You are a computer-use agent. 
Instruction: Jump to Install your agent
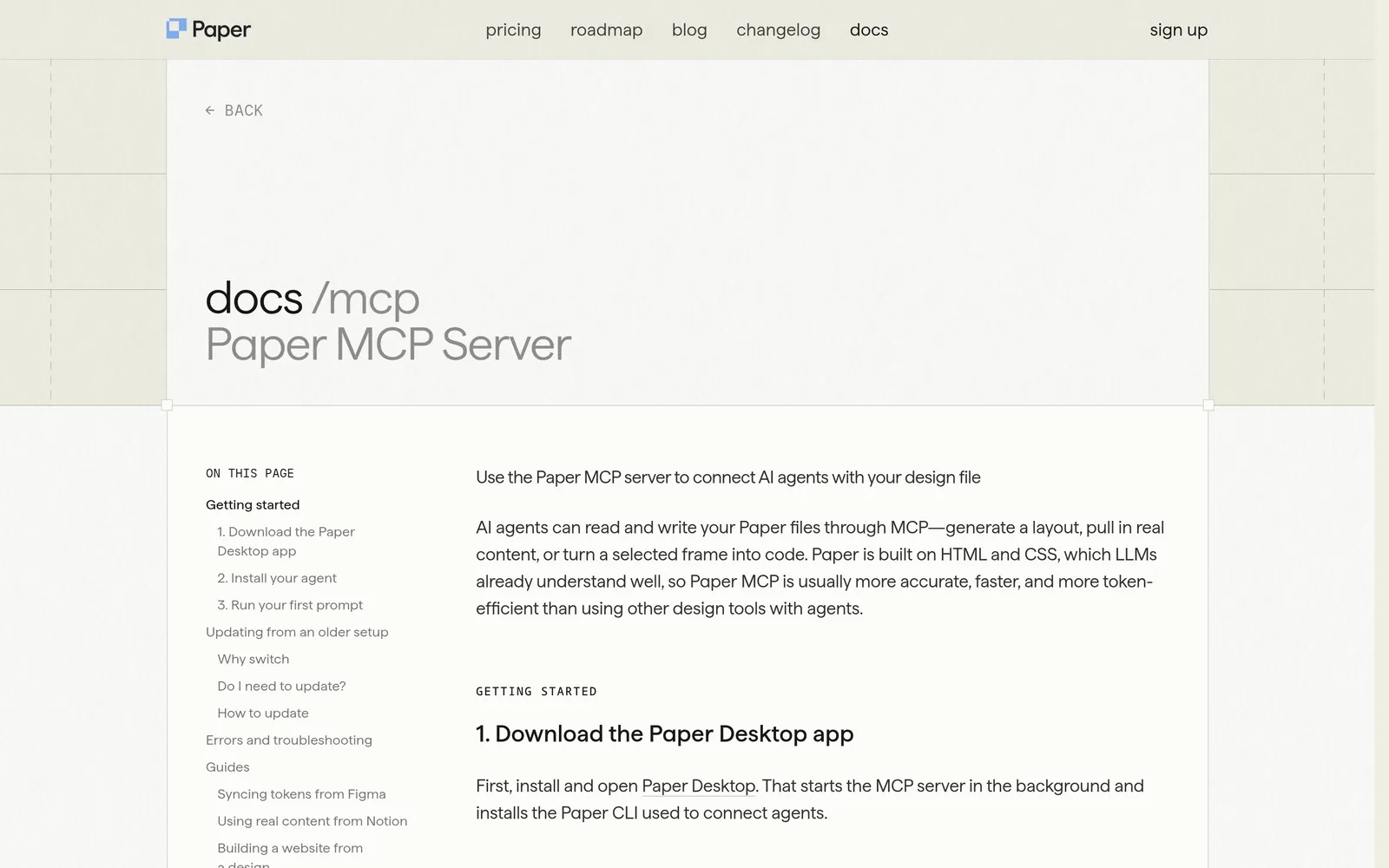pyautogui.click(x=277, y=578)
